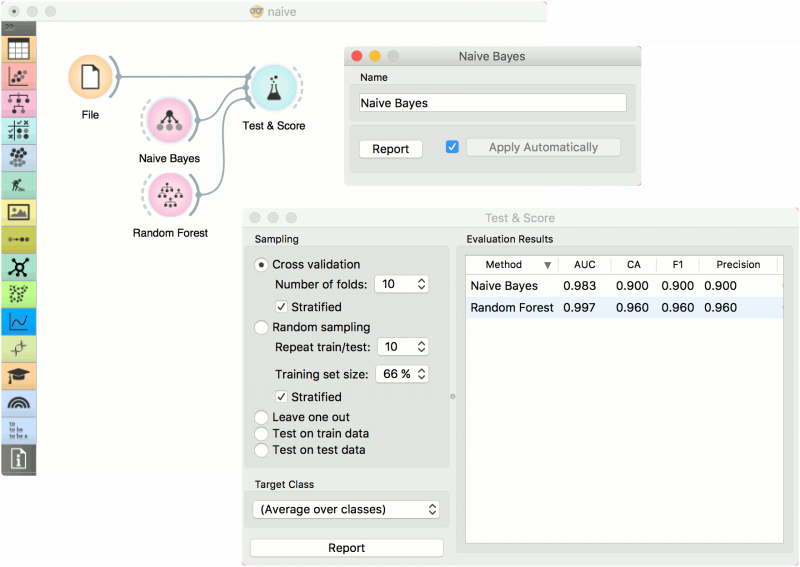
Task: Toggle the Apply Automatically checkbox
Action: [452, 147]
